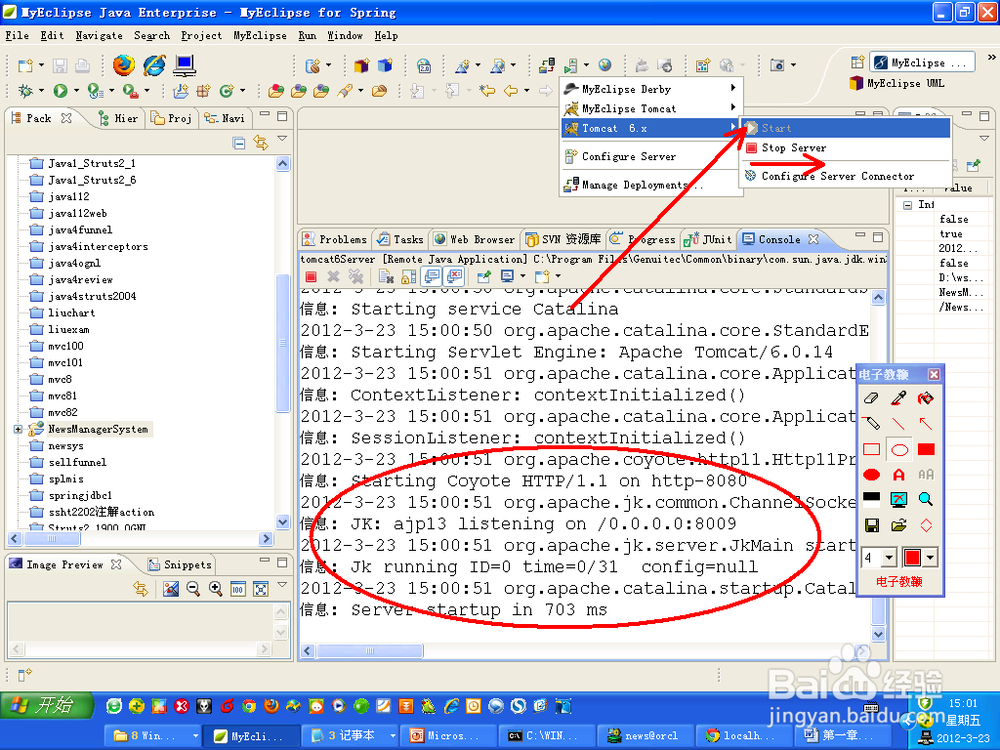Click the localh... taskbar button
The image size is (1000, 750).
pos(742,736)
